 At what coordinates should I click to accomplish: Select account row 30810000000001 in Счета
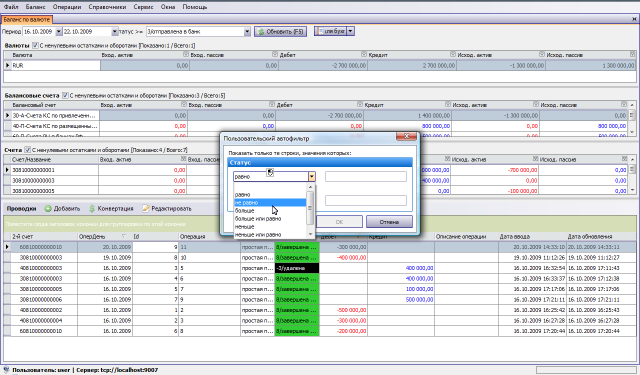coord(317,170)
